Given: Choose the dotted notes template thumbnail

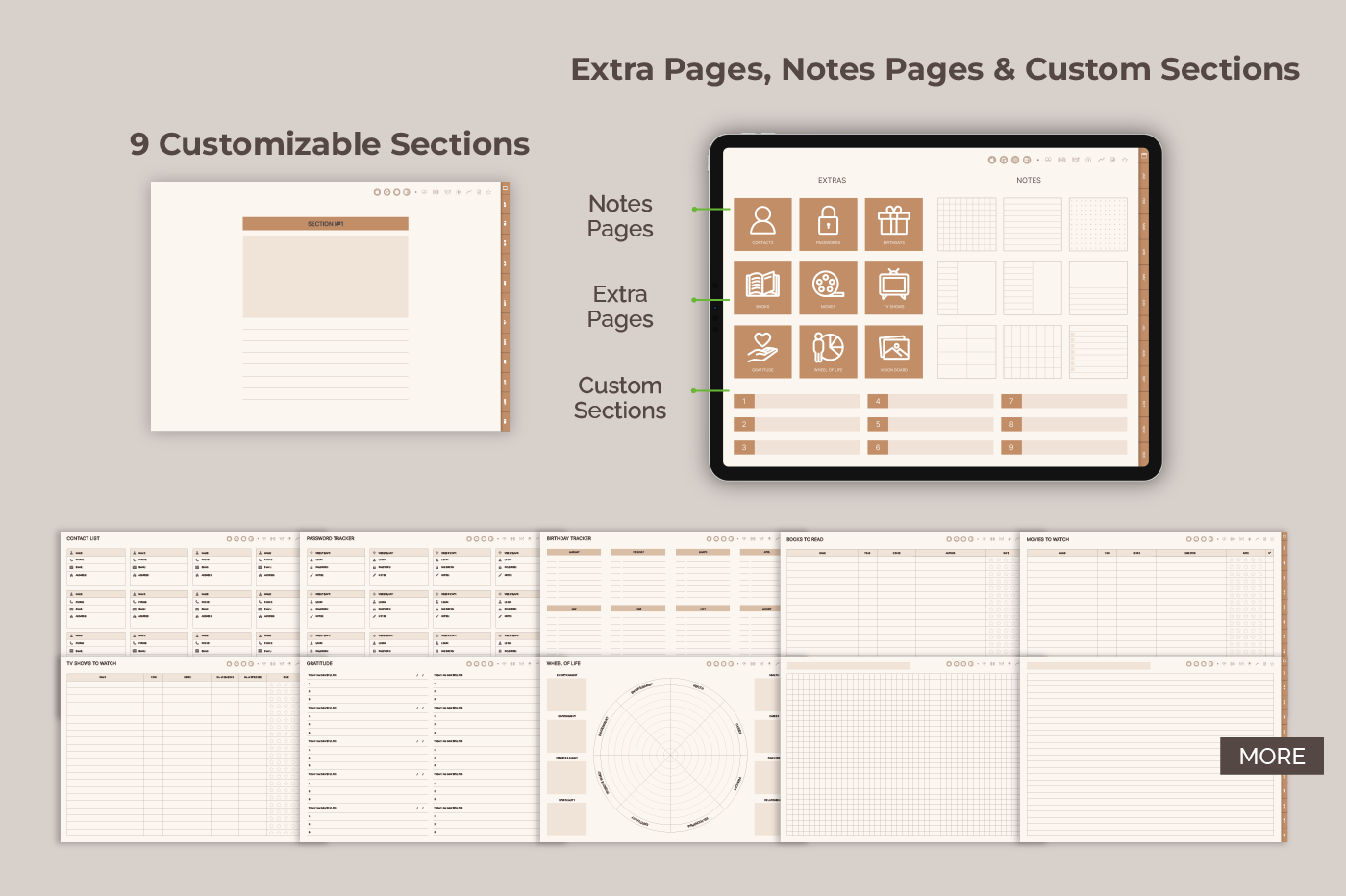Looking at the screenshot, I should click(x=1098, y=224).
